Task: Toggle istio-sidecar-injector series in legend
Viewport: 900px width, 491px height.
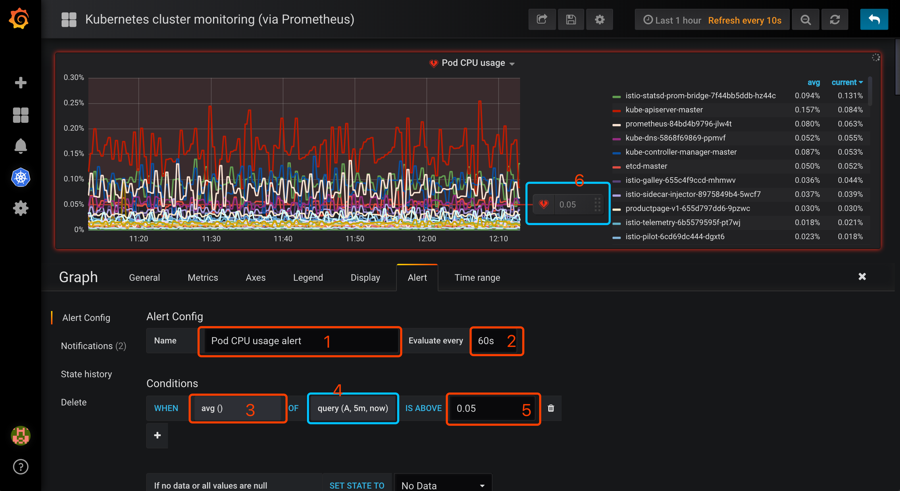Action: (693, 194)
